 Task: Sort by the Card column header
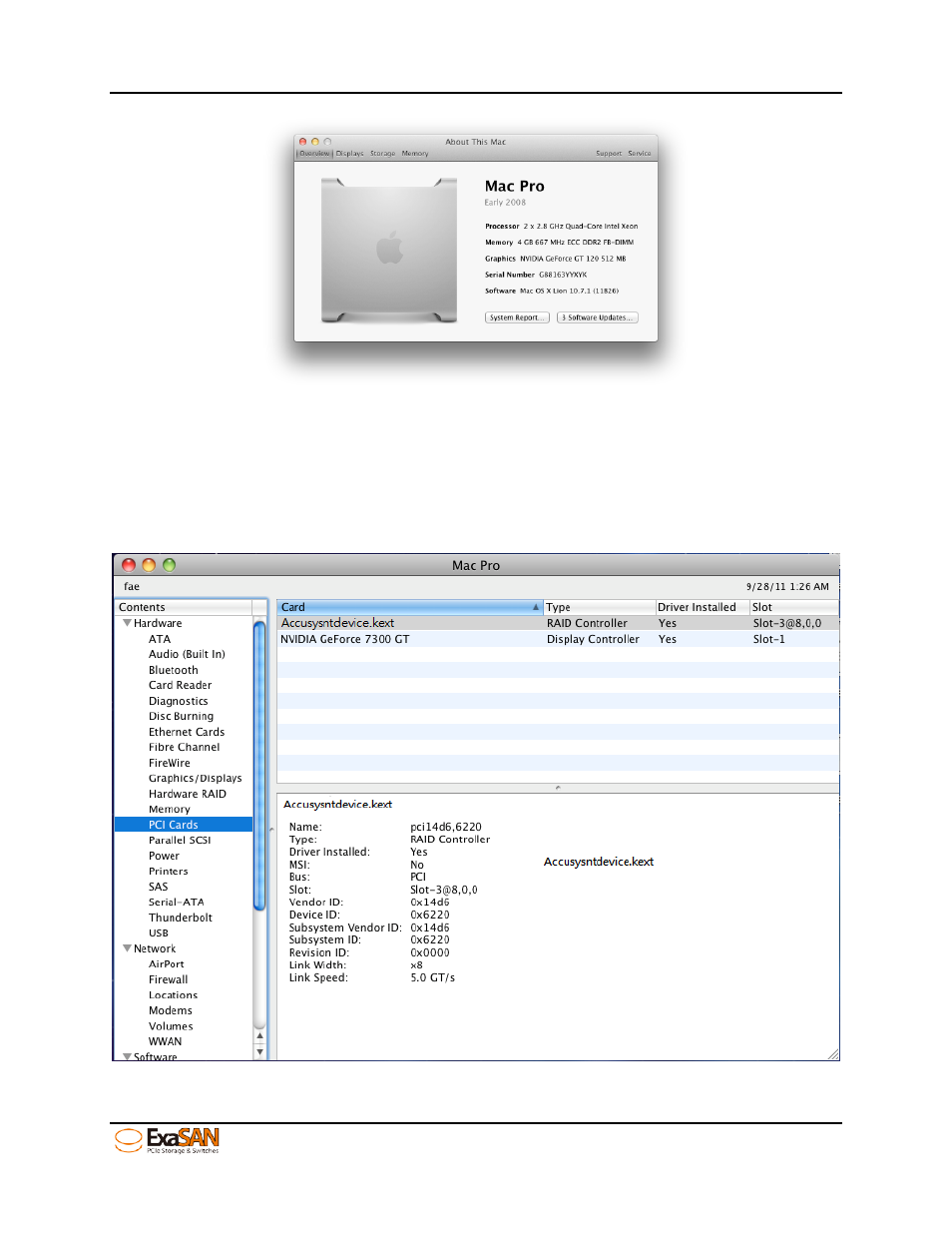coord(409,607)
